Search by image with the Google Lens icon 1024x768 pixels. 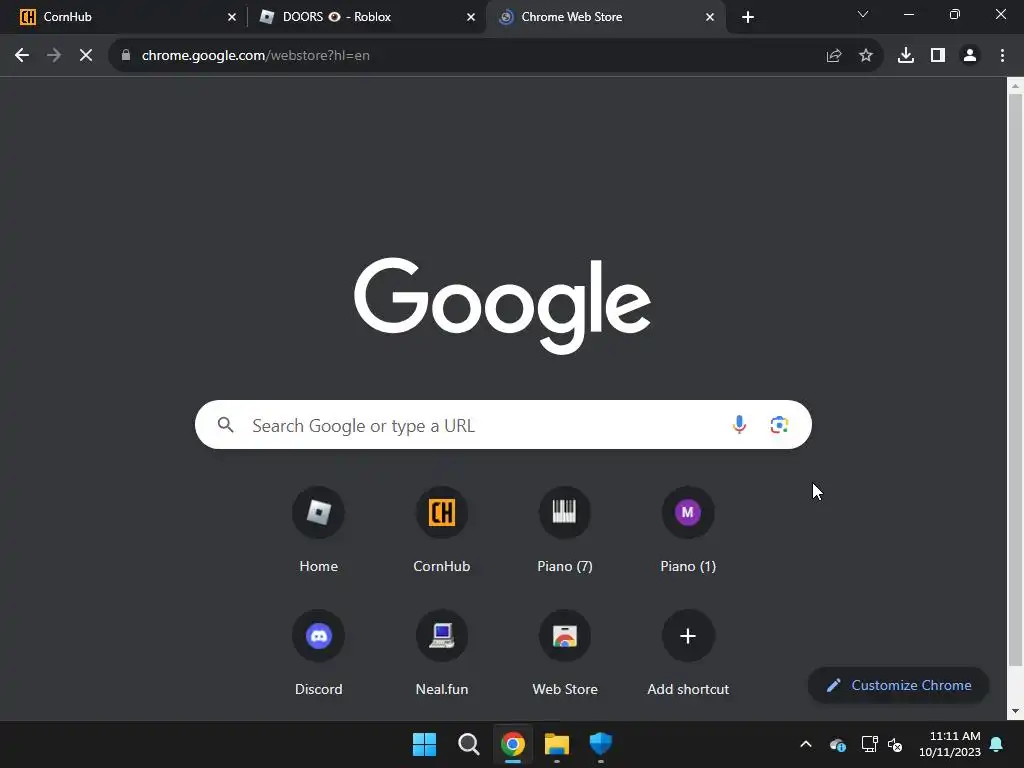click(779, 424)
